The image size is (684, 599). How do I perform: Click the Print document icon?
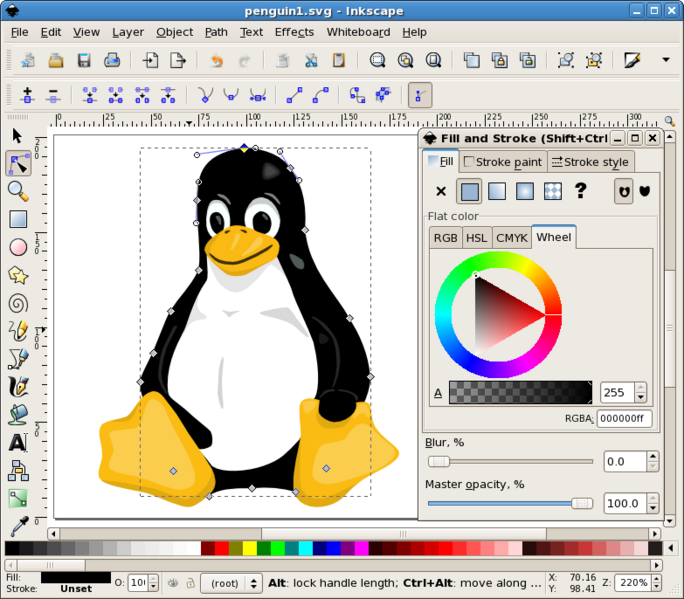[112, 60]
